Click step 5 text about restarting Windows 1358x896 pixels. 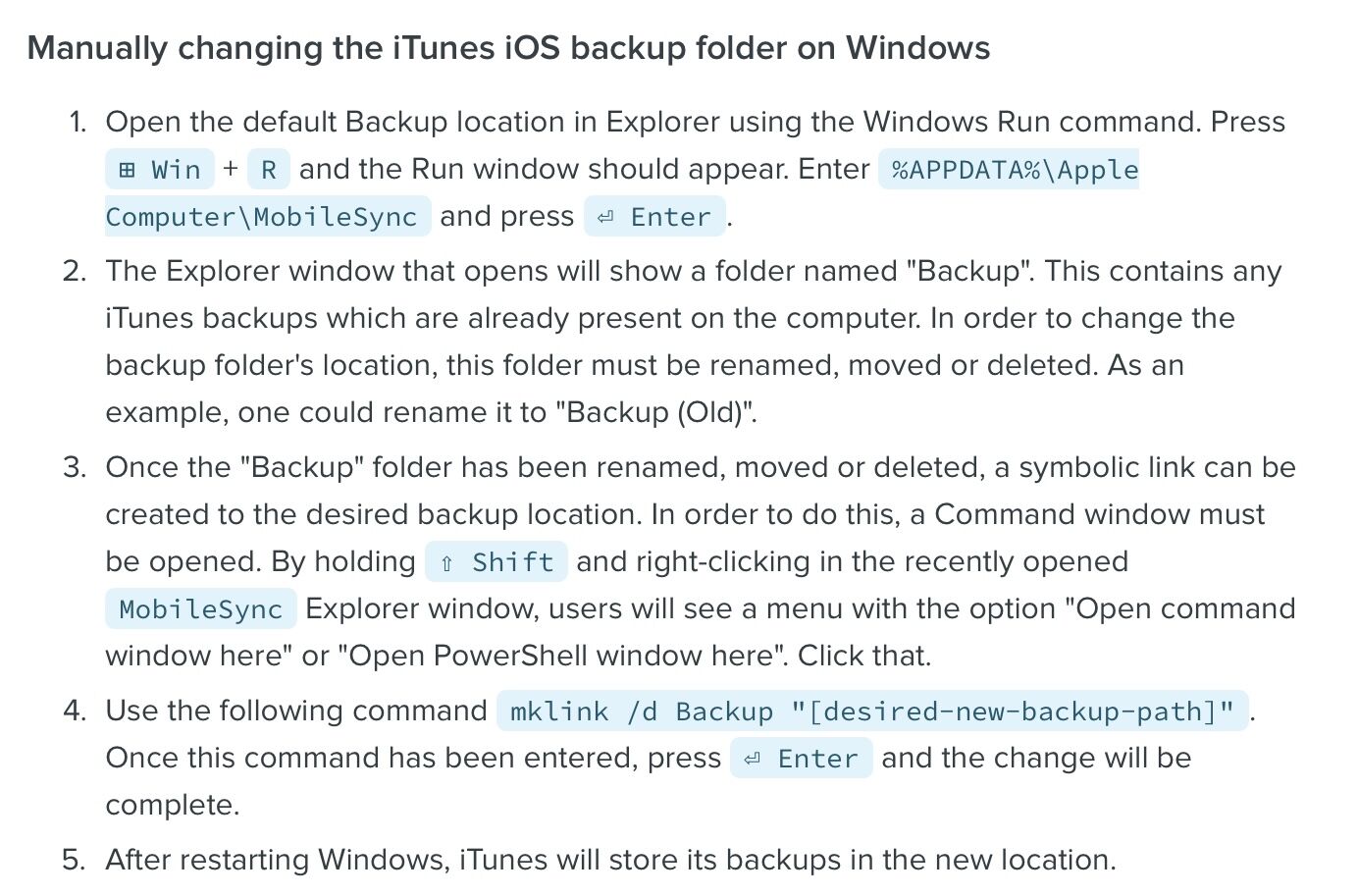tap(611, 860)
